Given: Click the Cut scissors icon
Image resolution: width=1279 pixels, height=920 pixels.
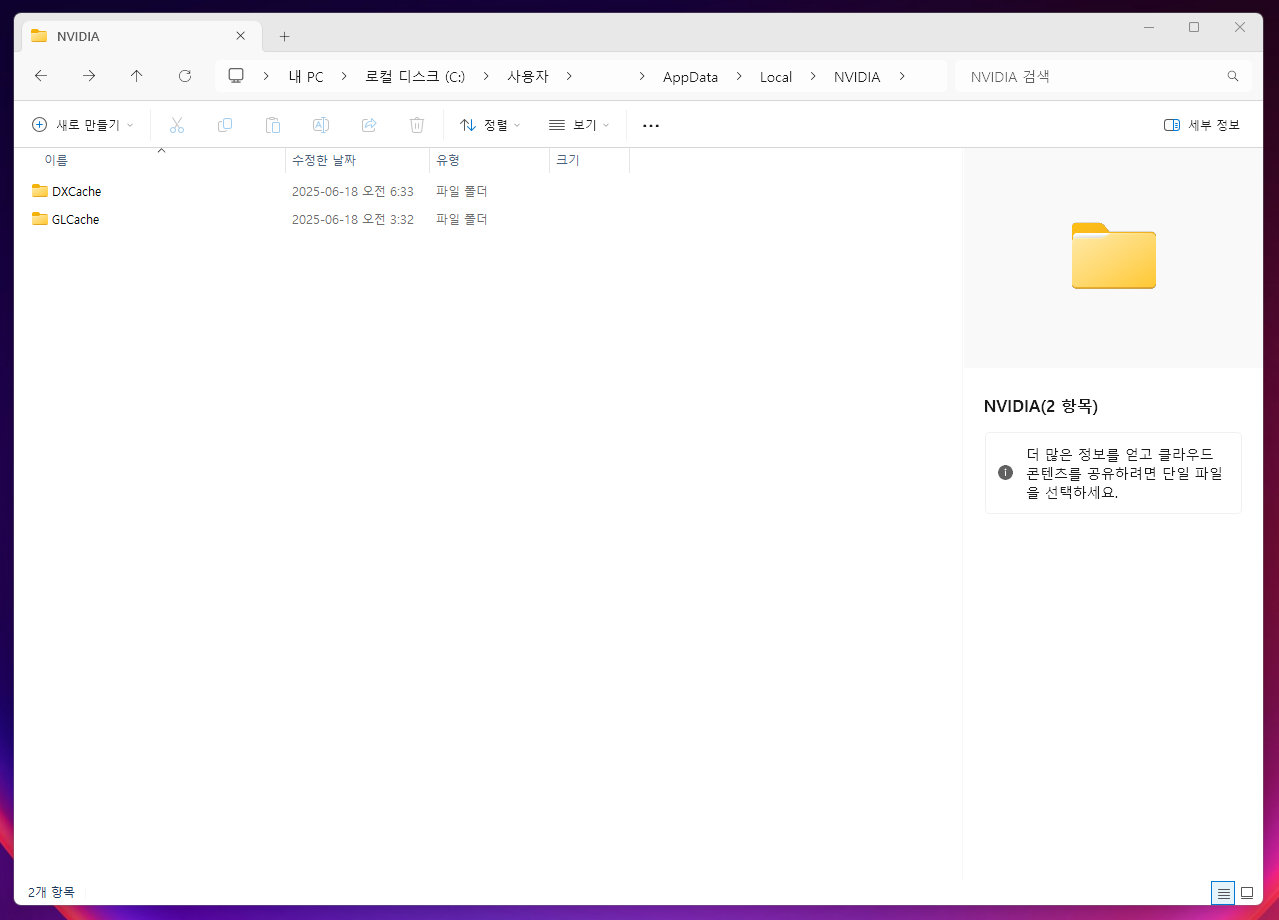Looking at the screenshot, I should pyautogui.click(x=177, y=125).
